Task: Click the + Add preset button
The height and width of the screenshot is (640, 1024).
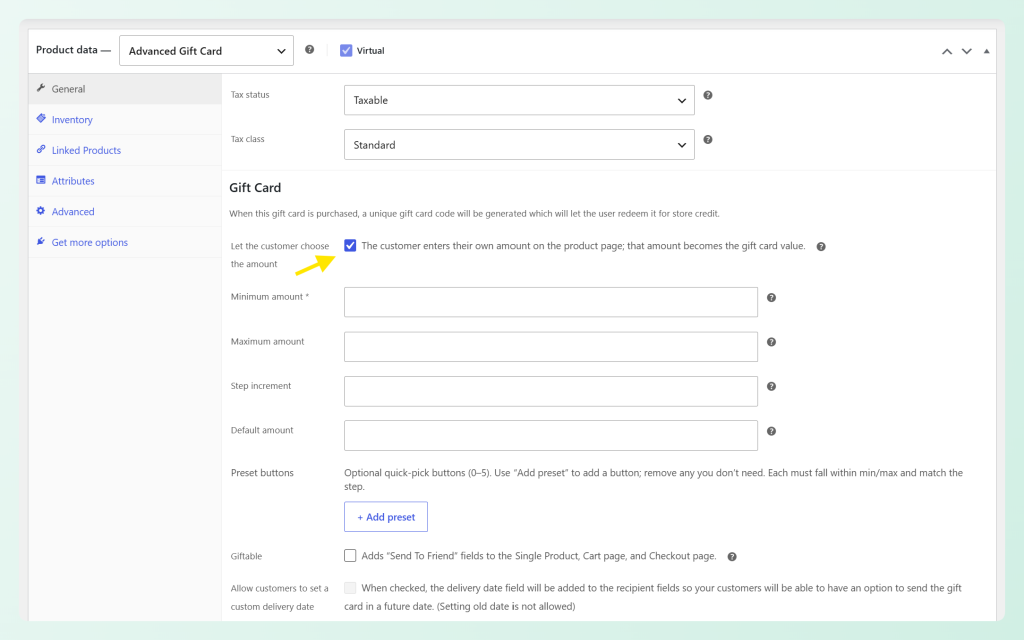Action: [x=386, y=517]
